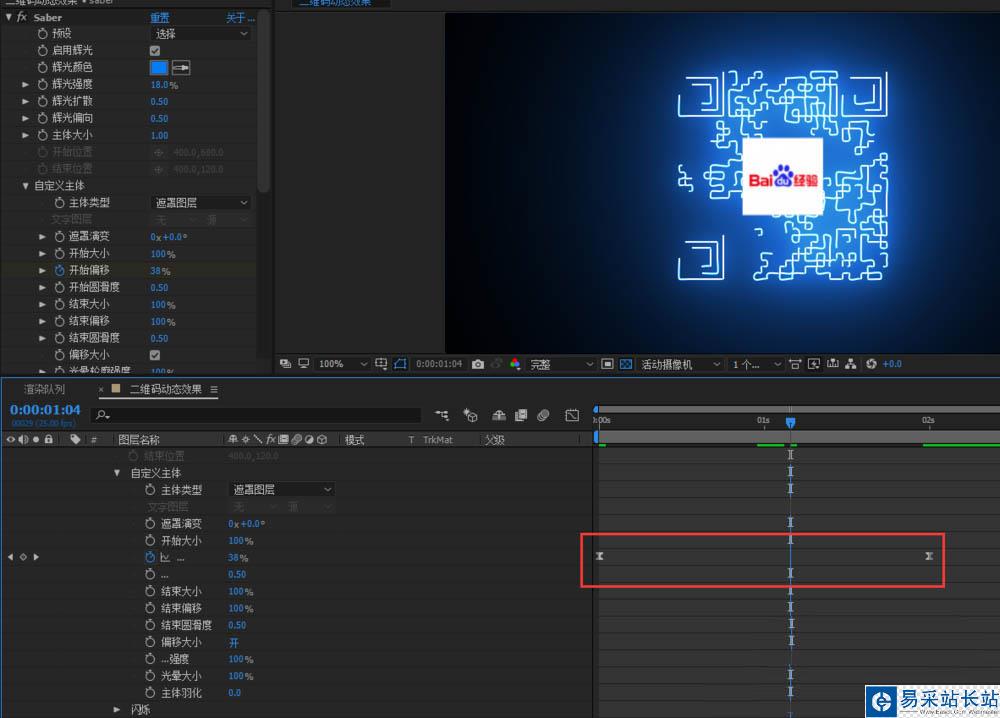The width and height of the screenshot is (1000, 718).
Task: Toggle transparency grid icon in viewer
Action: tap(626, 364)
